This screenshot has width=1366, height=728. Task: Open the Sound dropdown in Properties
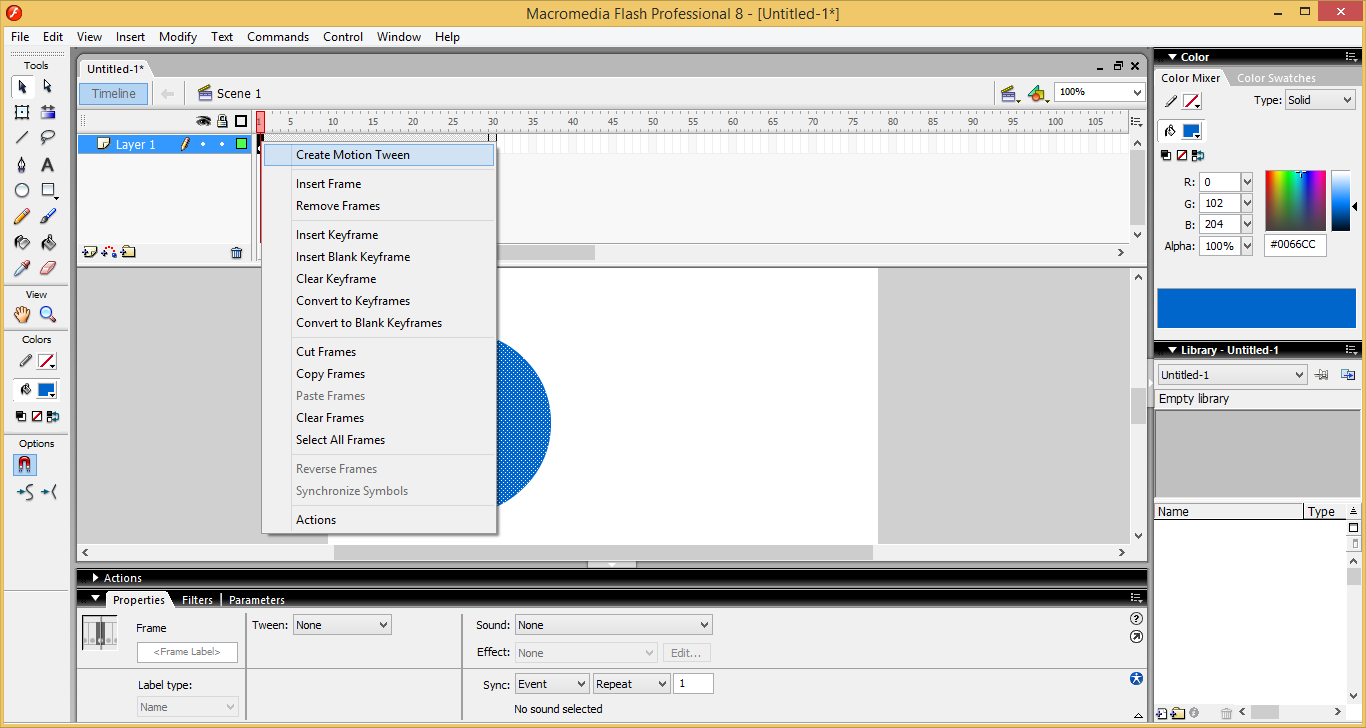(x=613, y=625)
